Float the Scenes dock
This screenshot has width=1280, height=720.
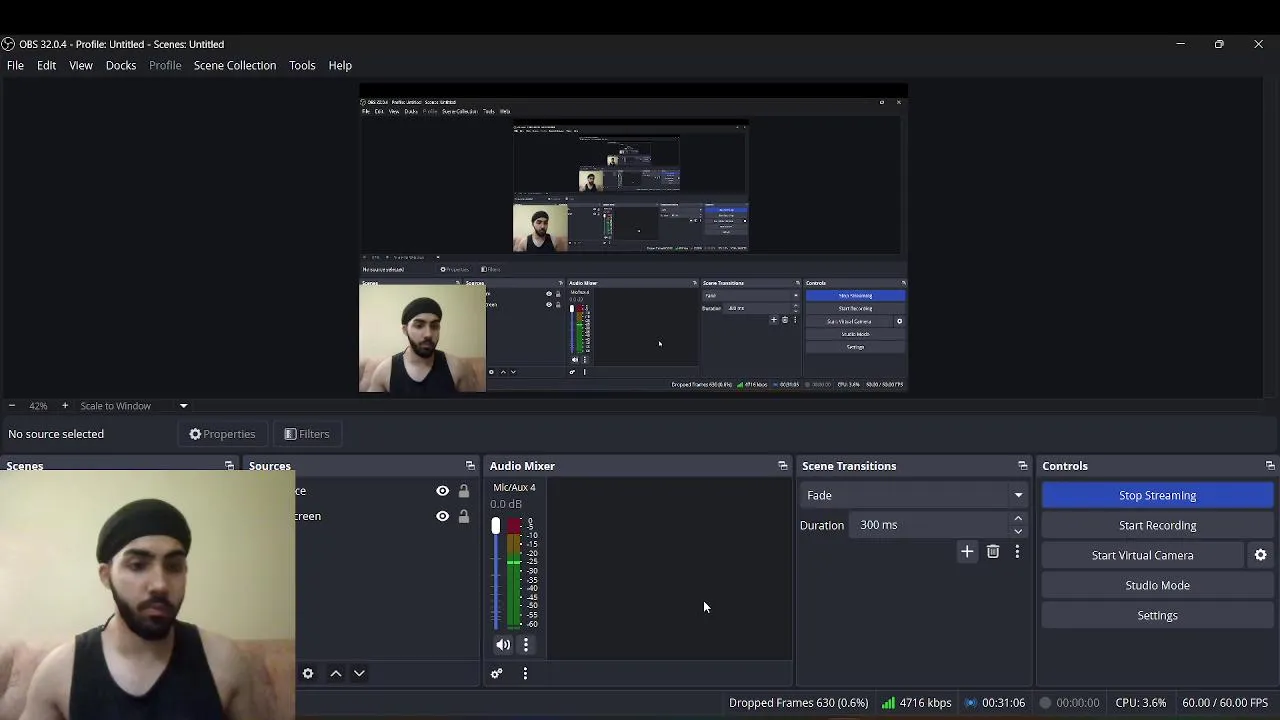pos(229,466)
